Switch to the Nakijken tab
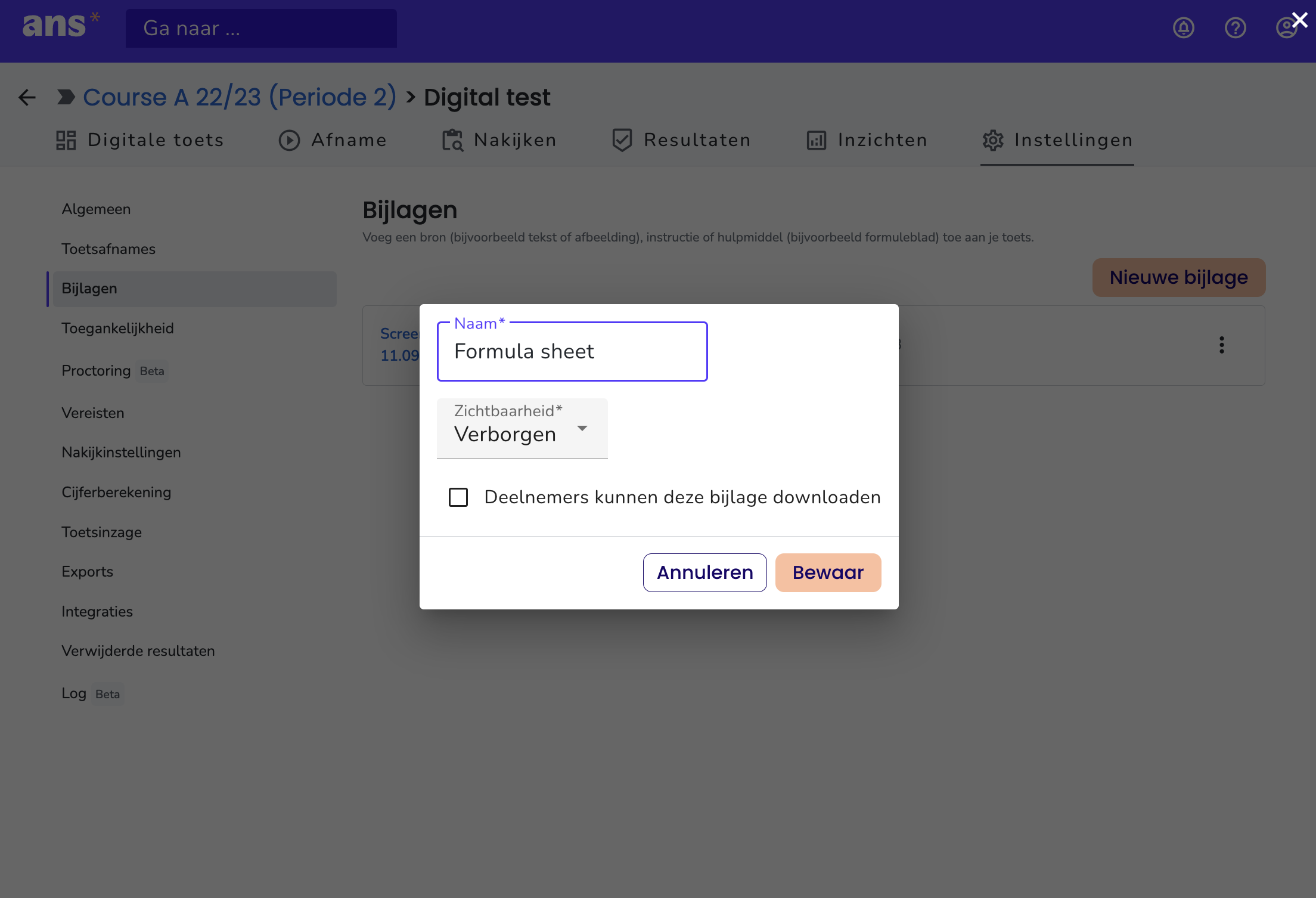 (499, 140)
